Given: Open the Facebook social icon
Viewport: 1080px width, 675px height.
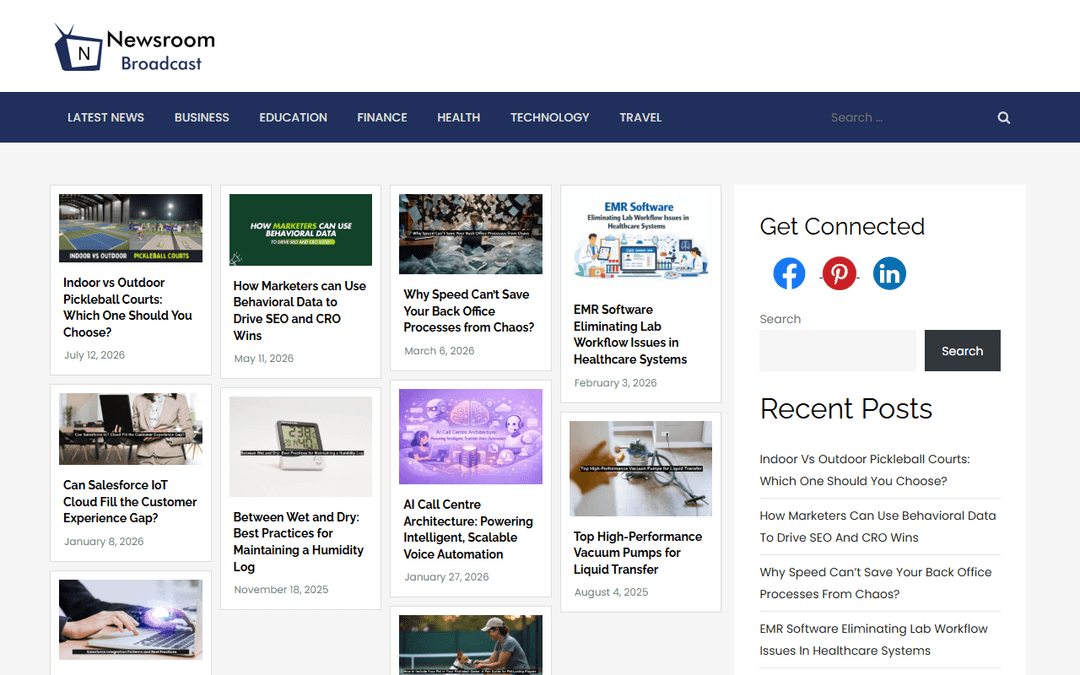Looking at the screenshot, I should pos(789,273).
